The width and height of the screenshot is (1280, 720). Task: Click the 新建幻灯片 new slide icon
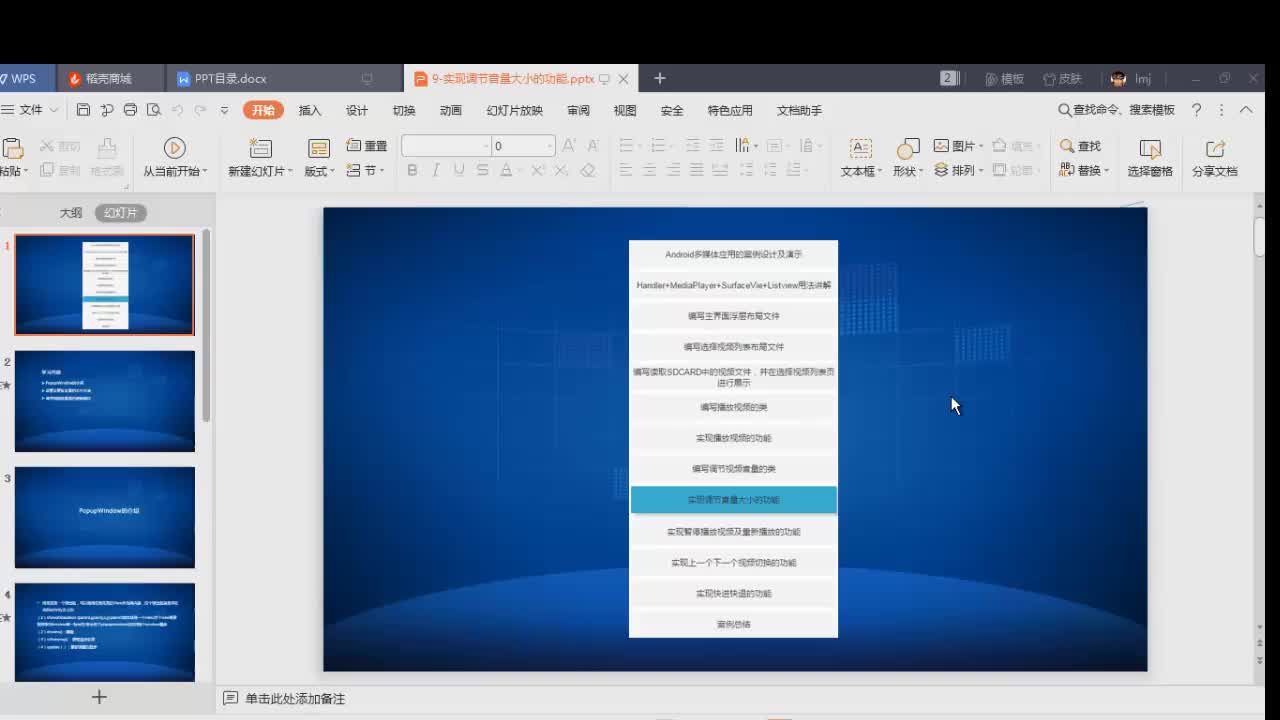pyautogui.click(x=260, y=148)
